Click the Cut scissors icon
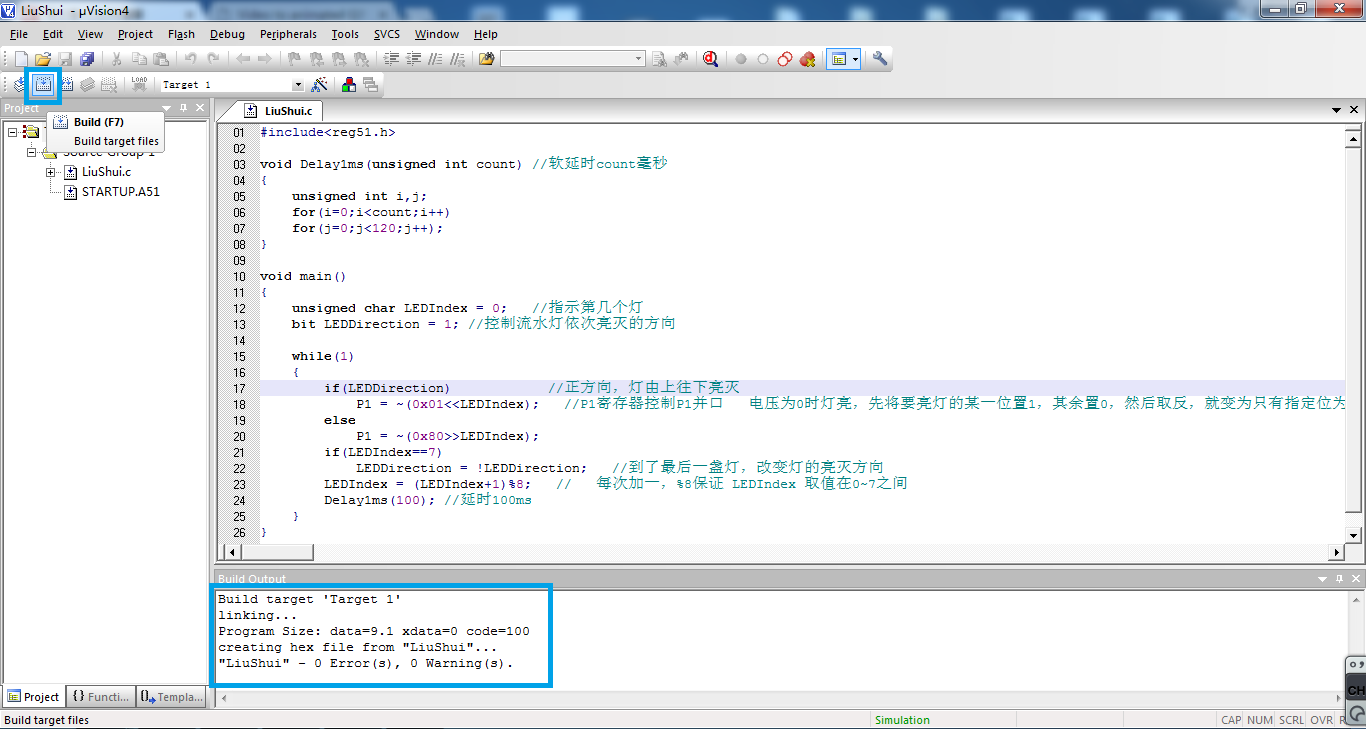Screen dimensions: 1366x729 pos(116,59)
